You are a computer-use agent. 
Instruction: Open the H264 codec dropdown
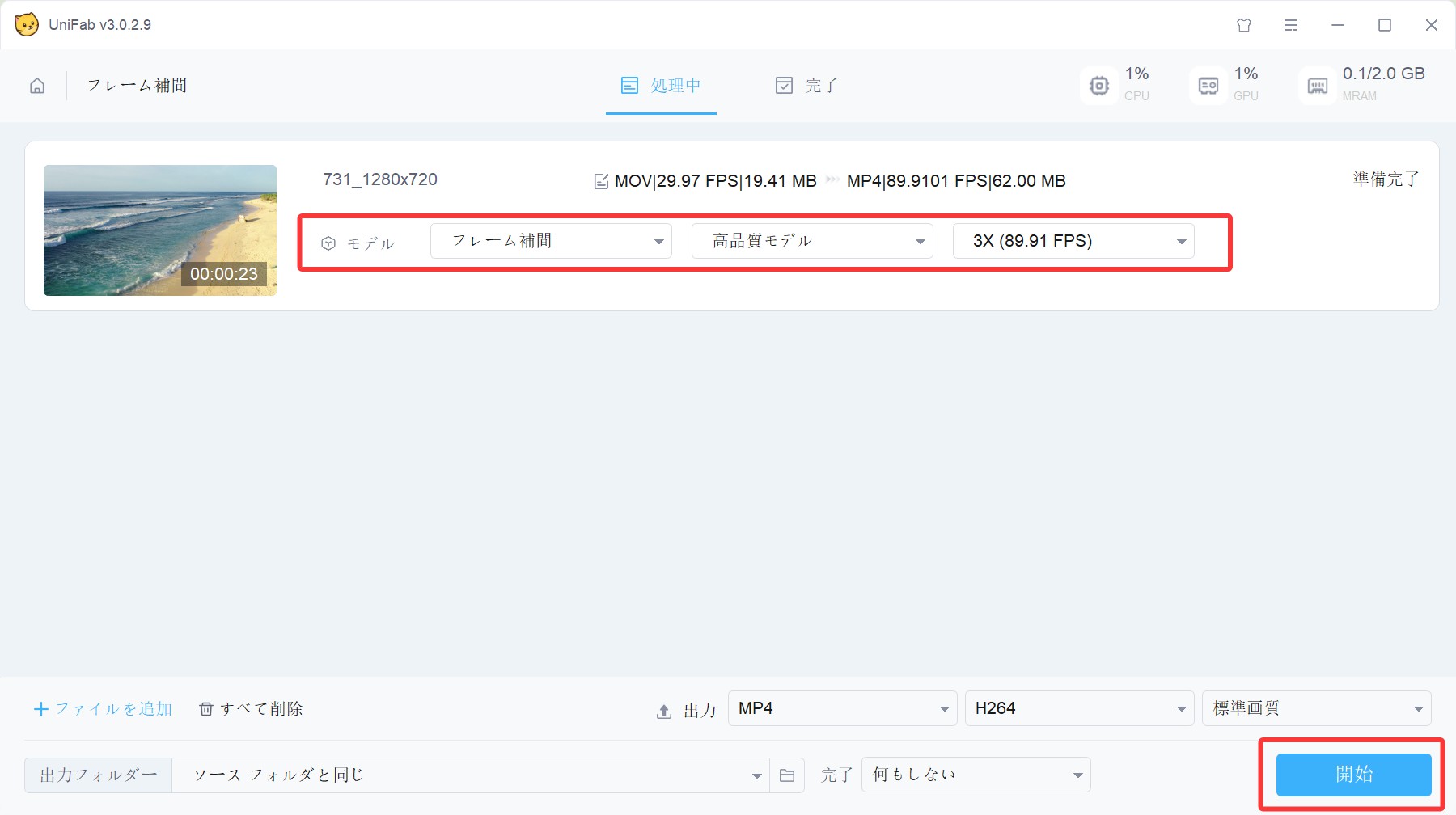pyautogui.click(x=1079, y=708)
